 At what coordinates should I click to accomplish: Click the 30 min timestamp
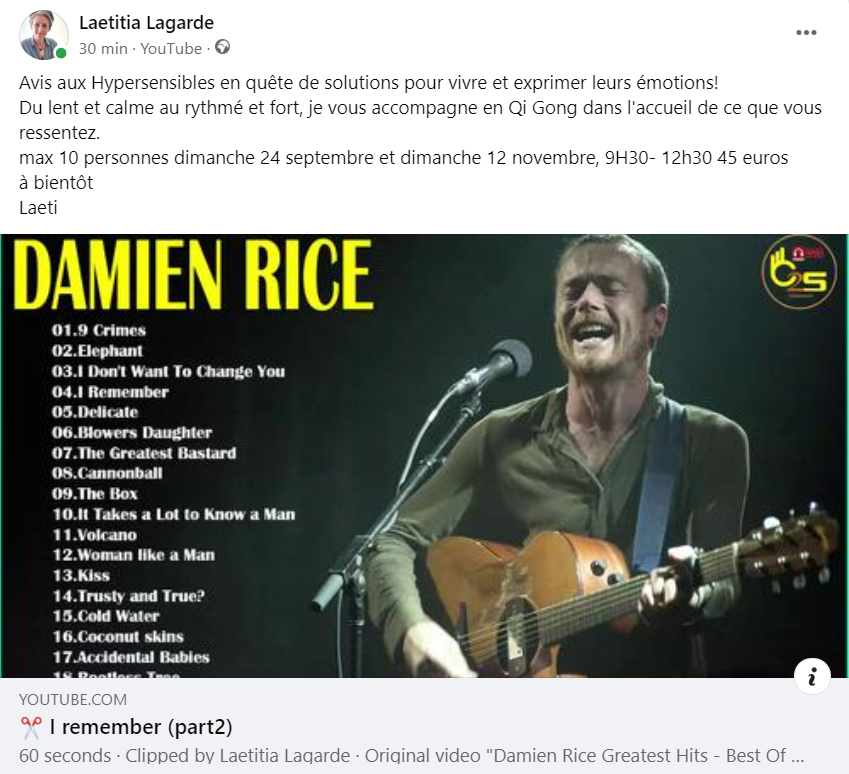tap(103, 49)
